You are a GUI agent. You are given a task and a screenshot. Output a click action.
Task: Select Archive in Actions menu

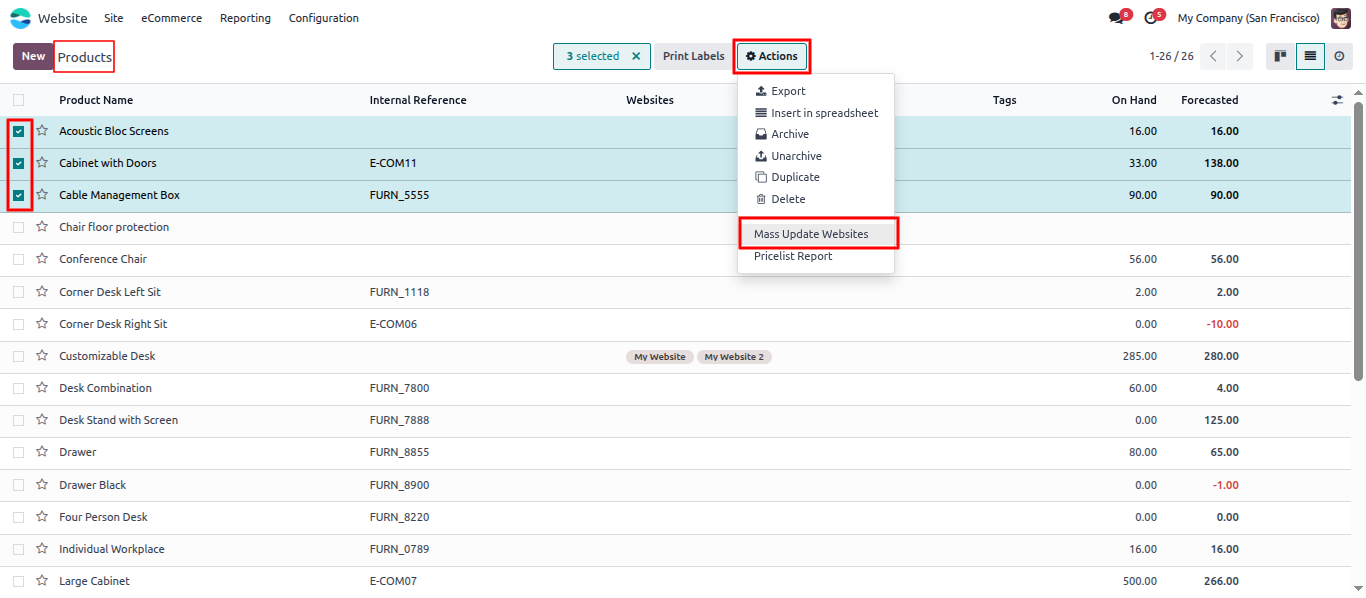[816, 134]
